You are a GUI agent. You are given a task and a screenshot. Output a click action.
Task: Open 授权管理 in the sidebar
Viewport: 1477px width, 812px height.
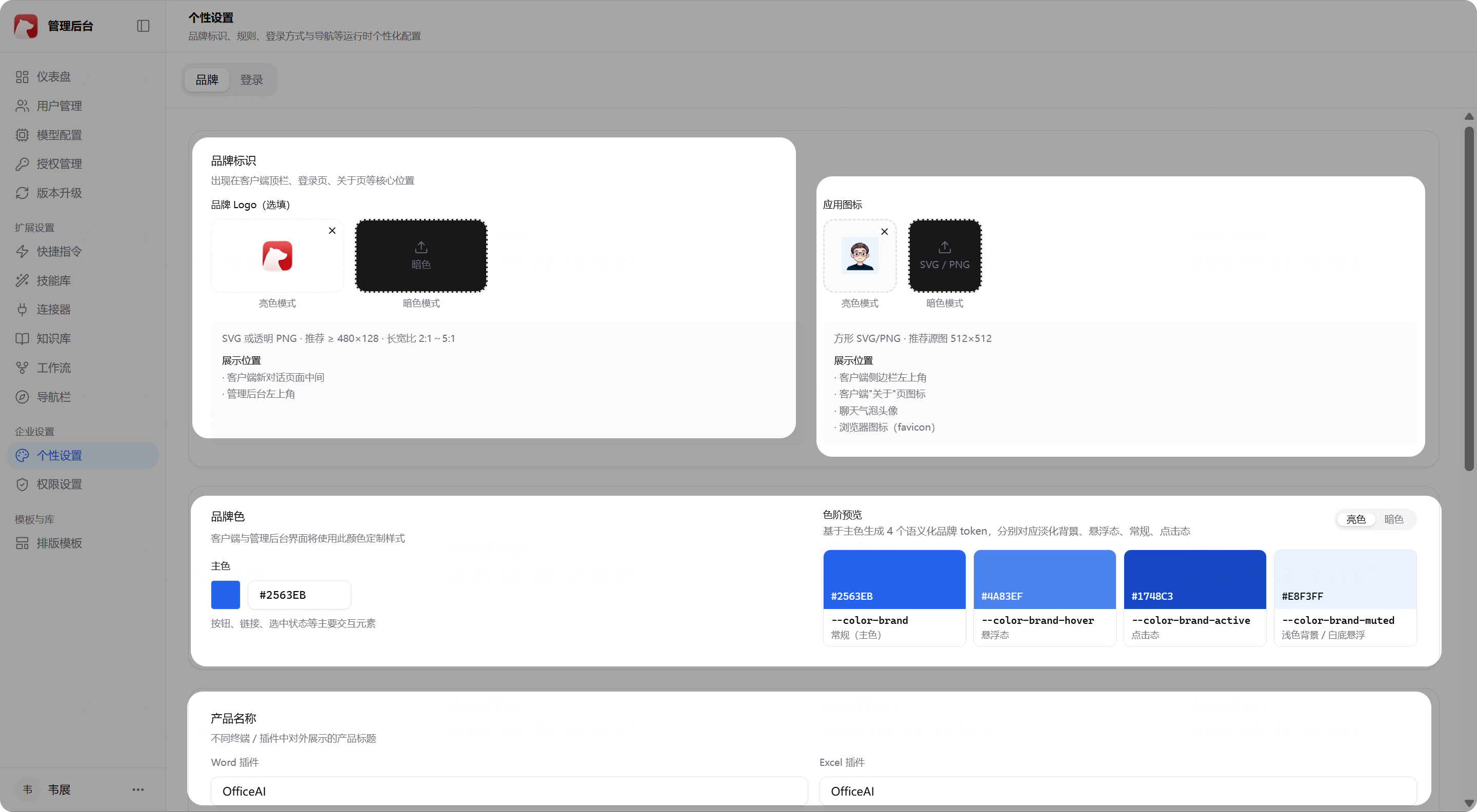coord(83,164)
